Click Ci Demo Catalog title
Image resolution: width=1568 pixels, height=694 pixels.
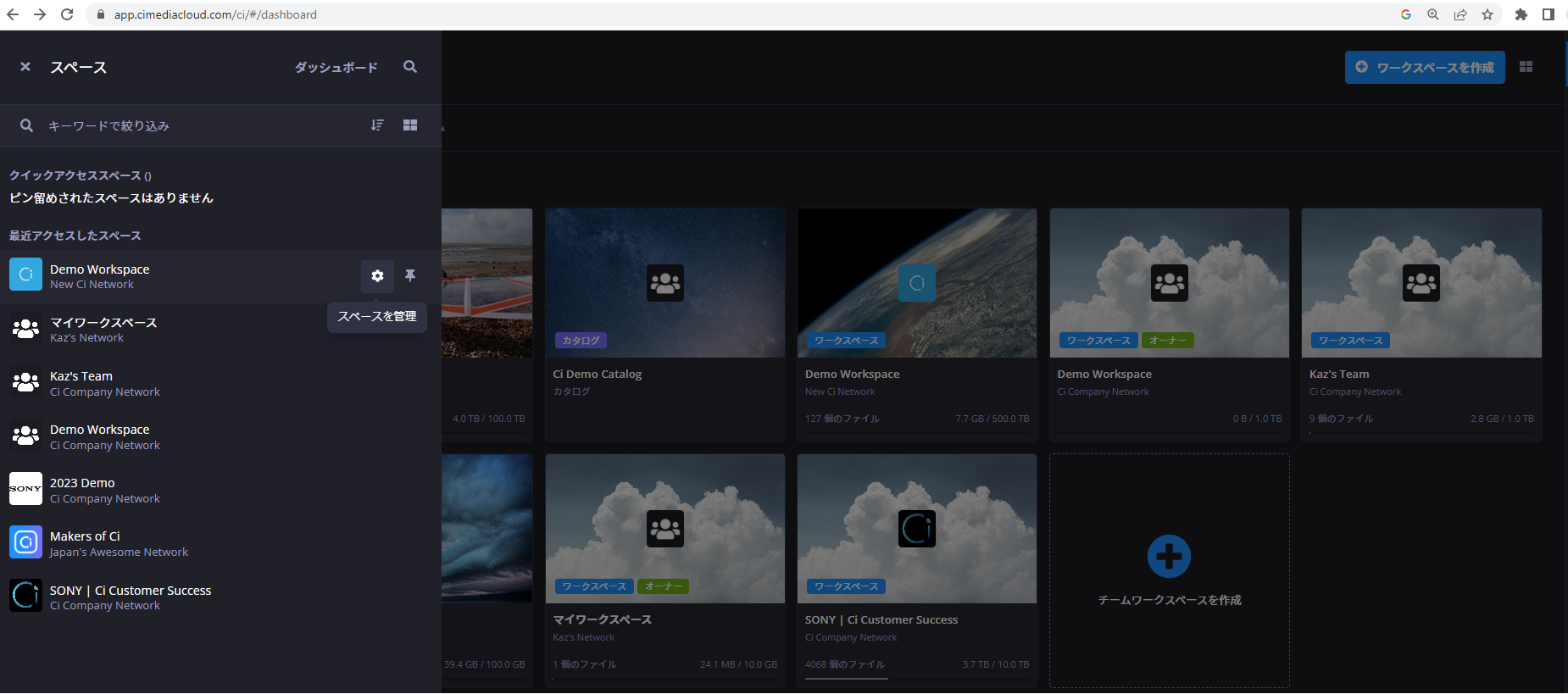point(598,374)
